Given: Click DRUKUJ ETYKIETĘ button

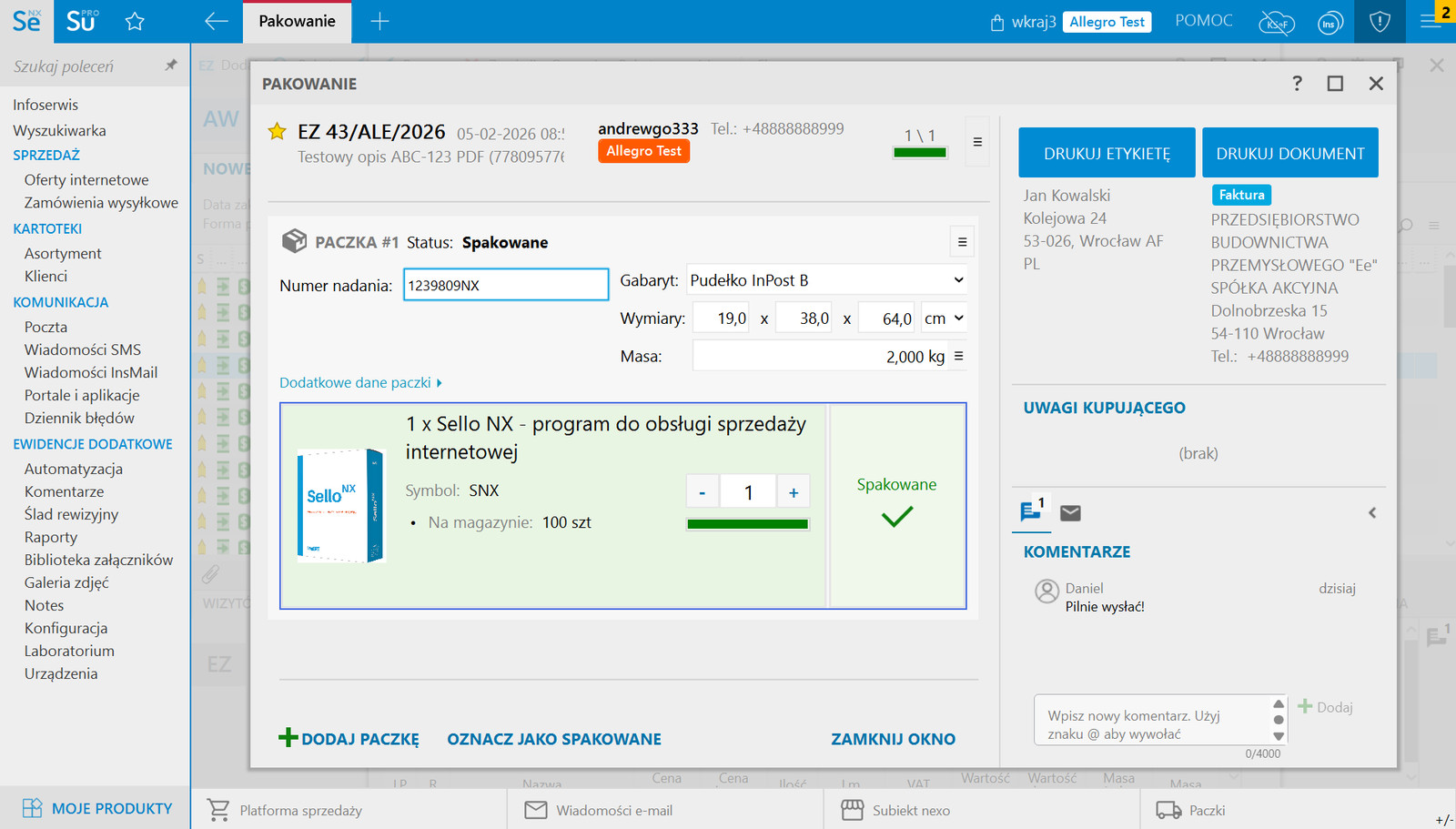Looking at the screenshot, I should click(x=1107, y=153).
